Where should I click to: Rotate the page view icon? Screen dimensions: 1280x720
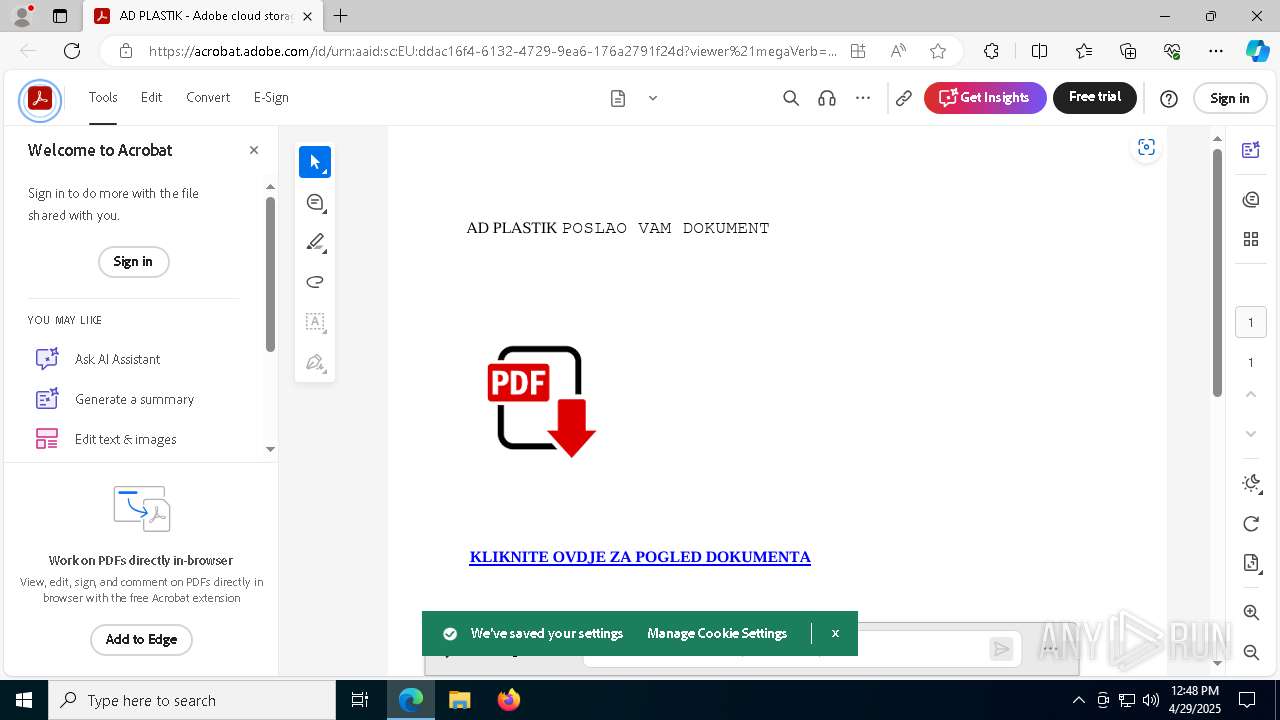(x=1251, y=524)
